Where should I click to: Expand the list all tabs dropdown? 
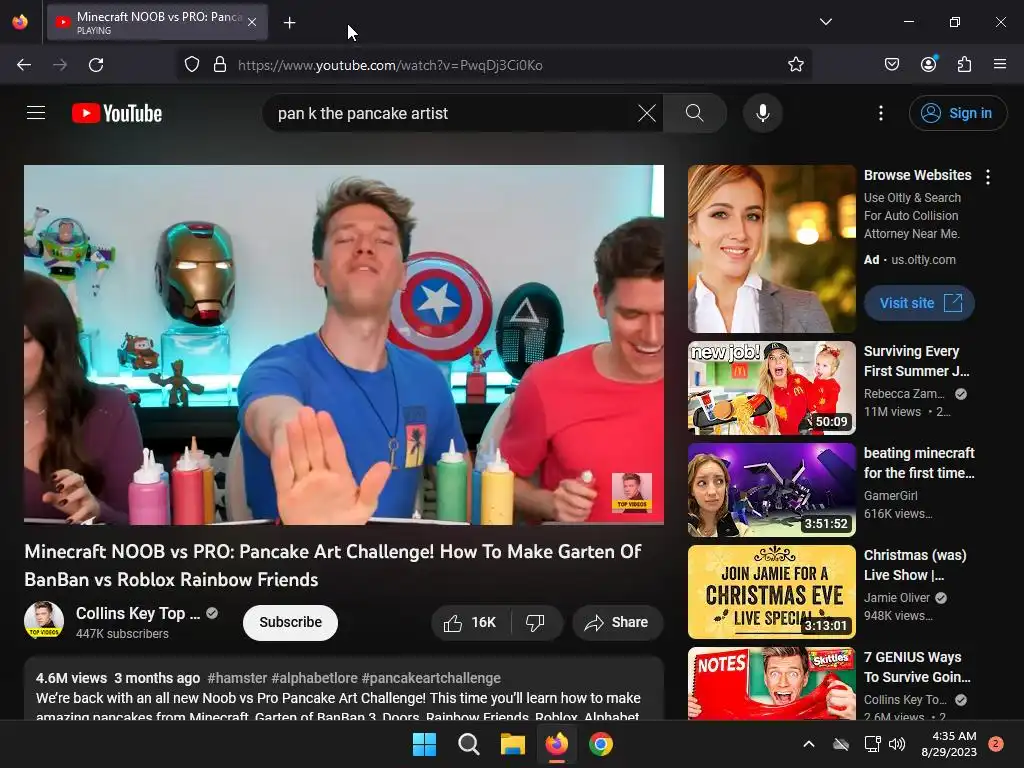point(825,22)
